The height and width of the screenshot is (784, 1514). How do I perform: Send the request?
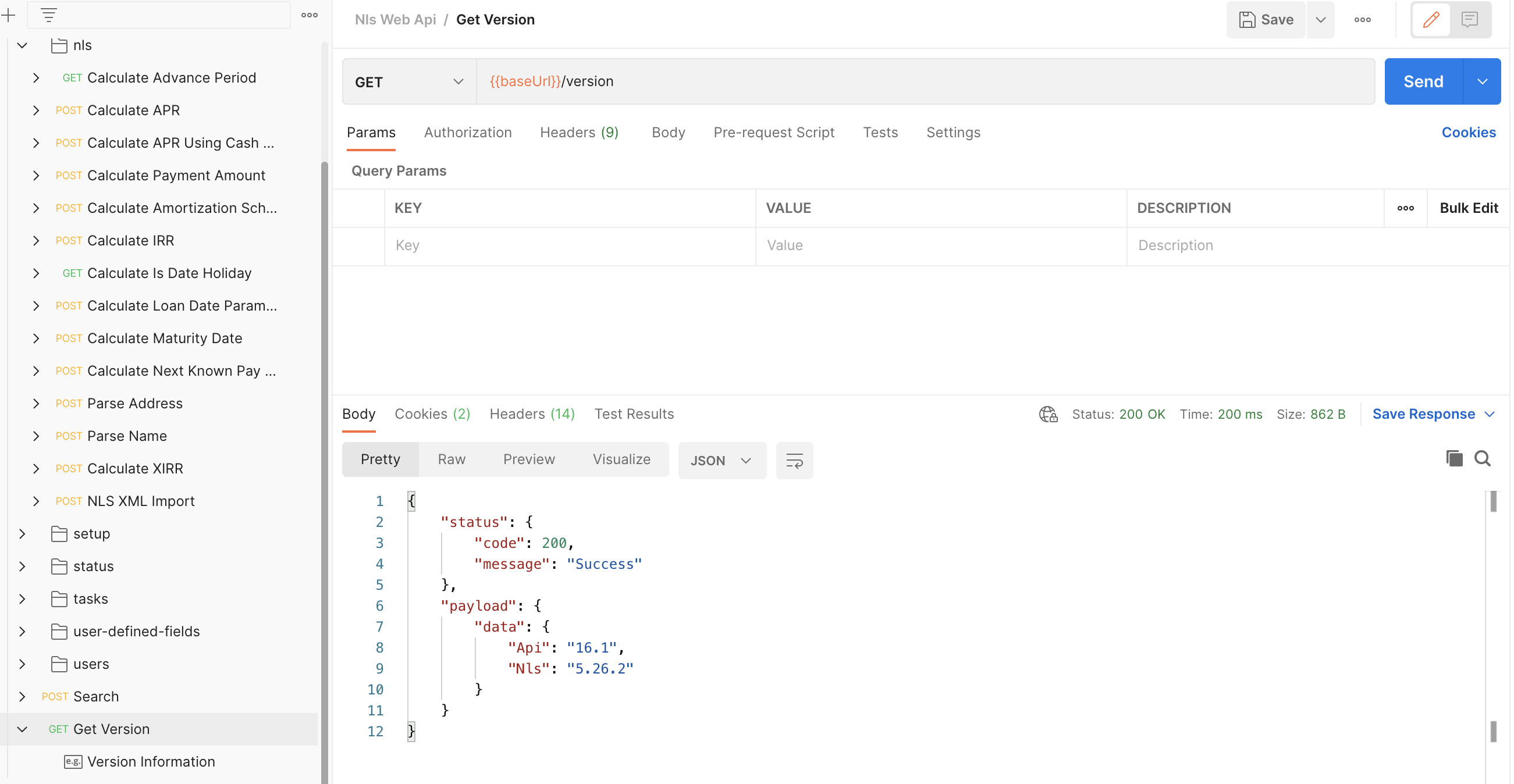click(x=1423, y=81)
